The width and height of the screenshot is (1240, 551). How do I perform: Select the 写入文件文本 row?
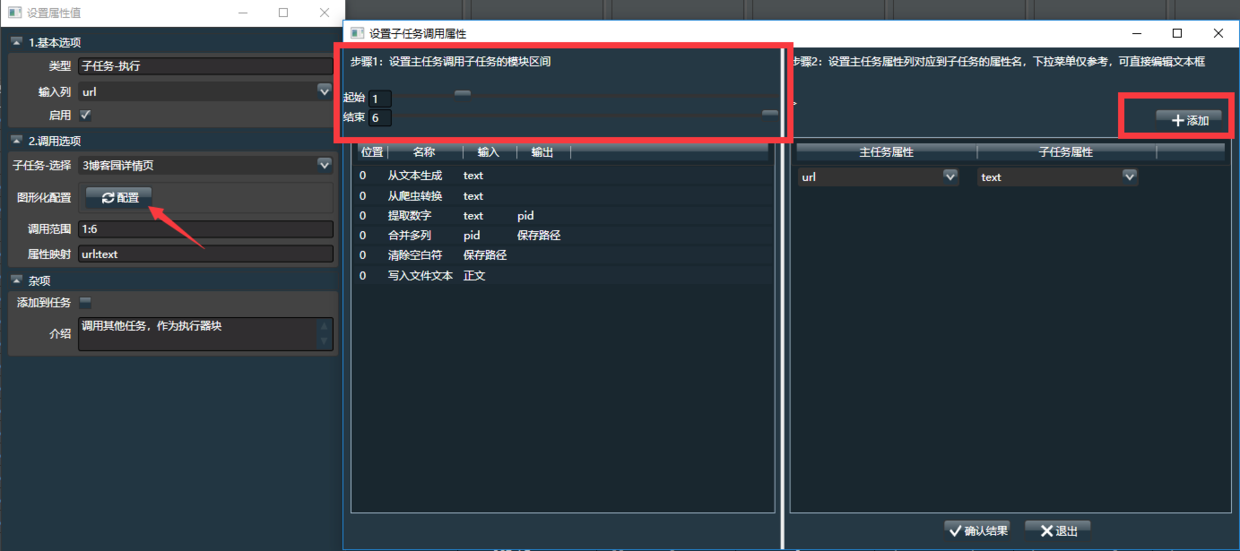[563, 275]
